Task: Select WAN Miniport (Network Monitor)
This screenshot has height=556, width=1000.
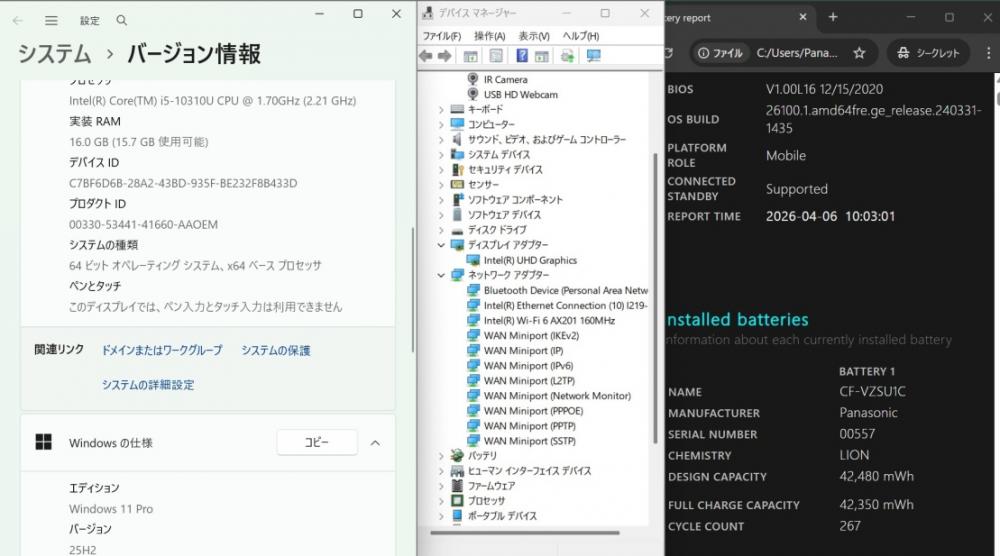Action: click(557, 396)
